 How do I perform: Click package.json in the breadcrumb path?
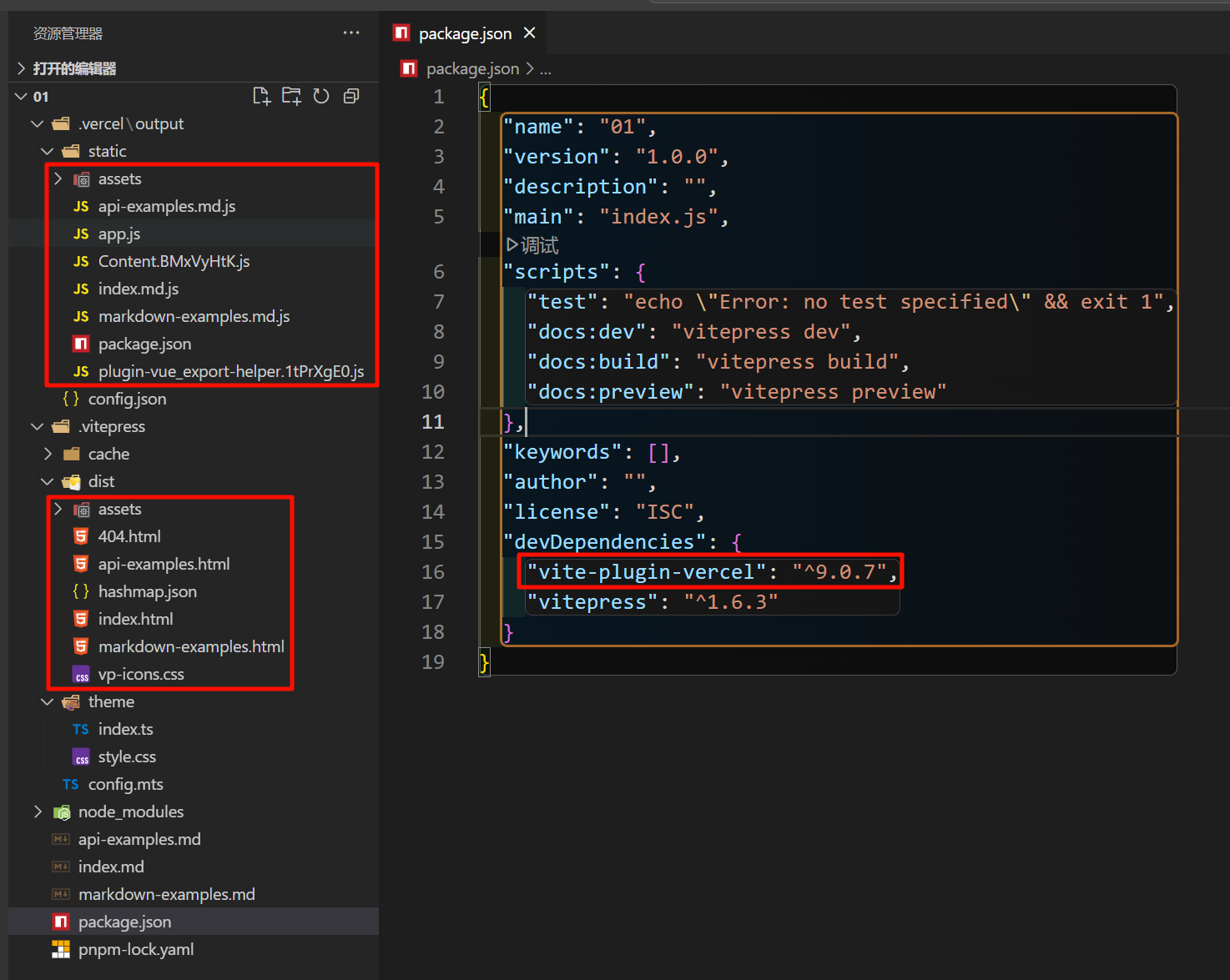click(472, 68)
